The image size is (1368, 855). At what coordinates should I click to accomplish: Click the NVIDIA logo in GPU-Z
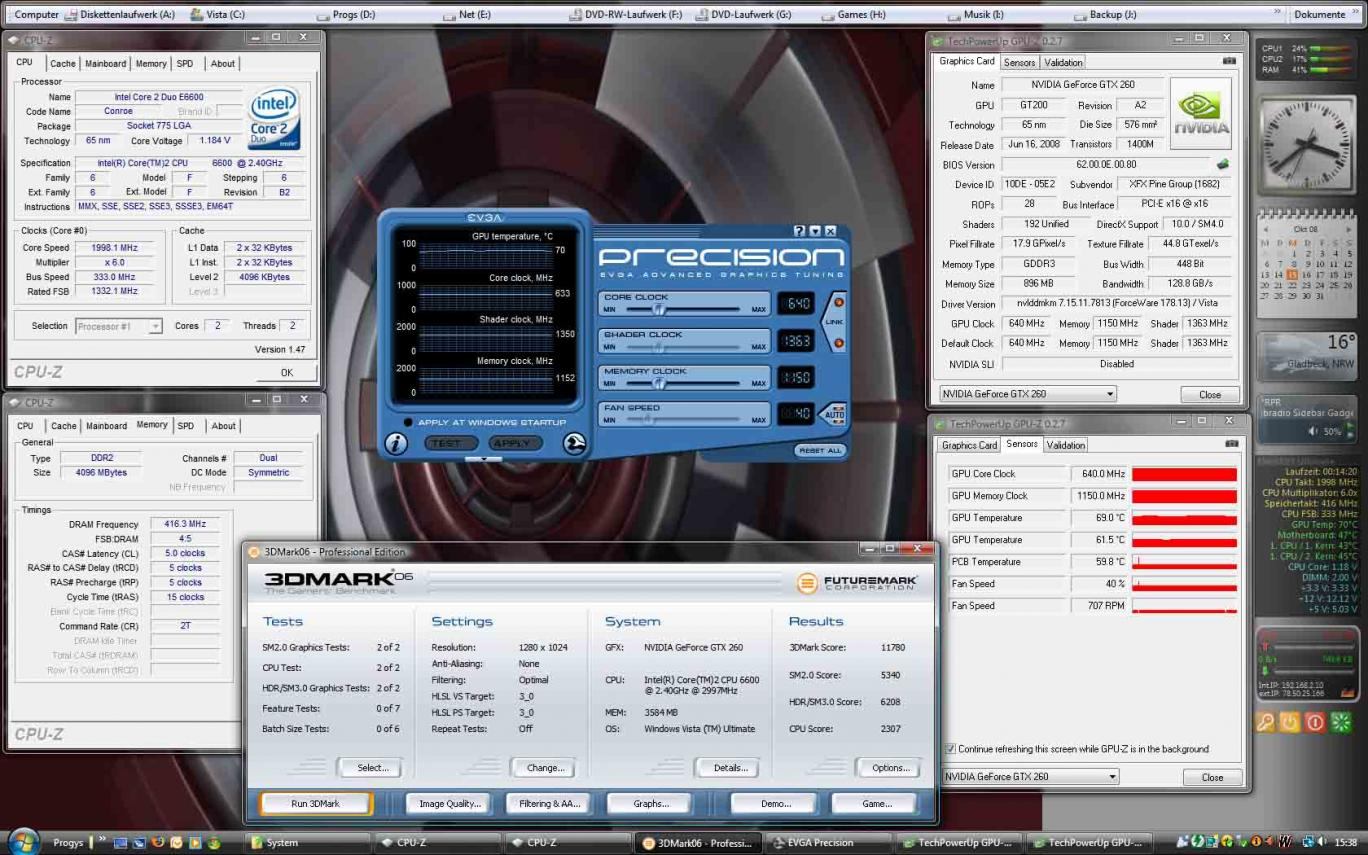[1201, 114]
